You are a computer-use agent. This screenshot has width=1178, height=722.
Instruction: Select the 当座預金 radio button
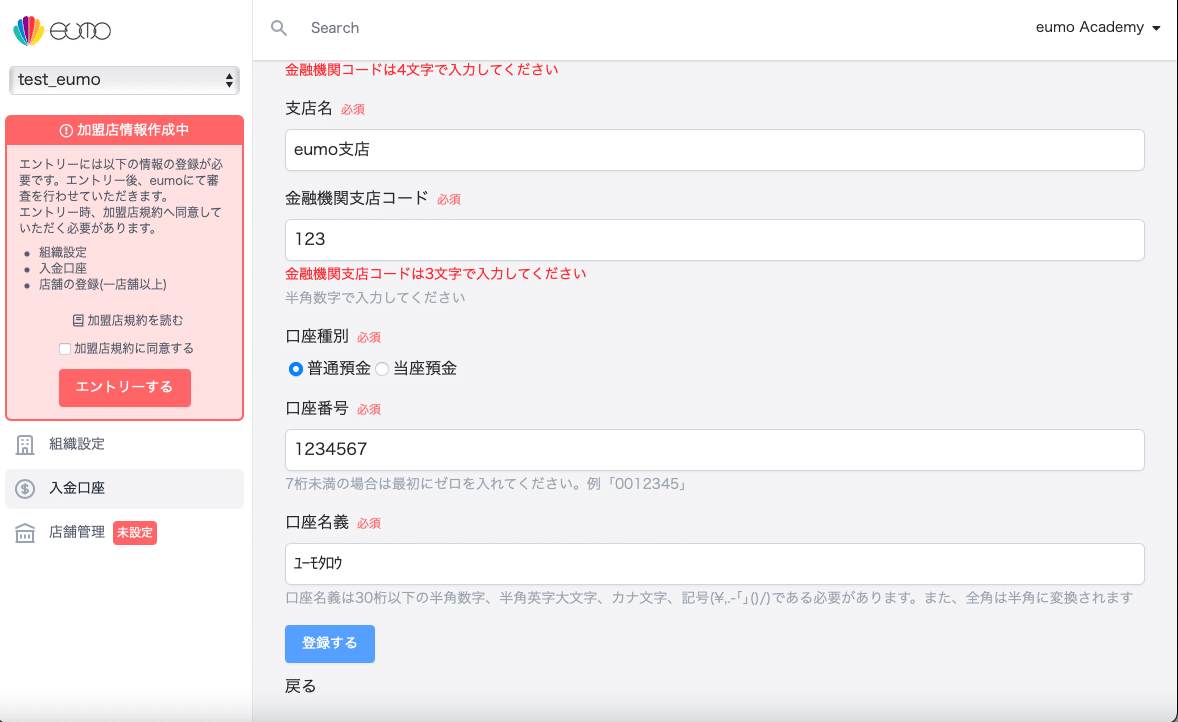382,369
